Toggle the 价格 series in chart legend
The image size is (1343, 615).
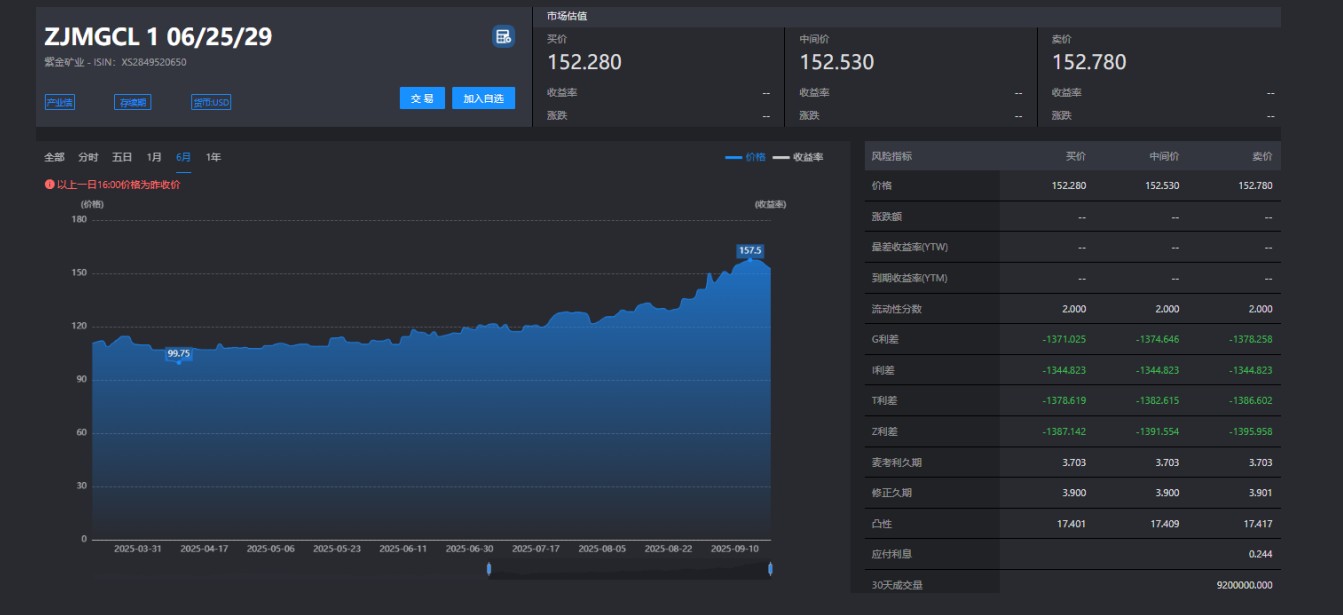point(745,157)
